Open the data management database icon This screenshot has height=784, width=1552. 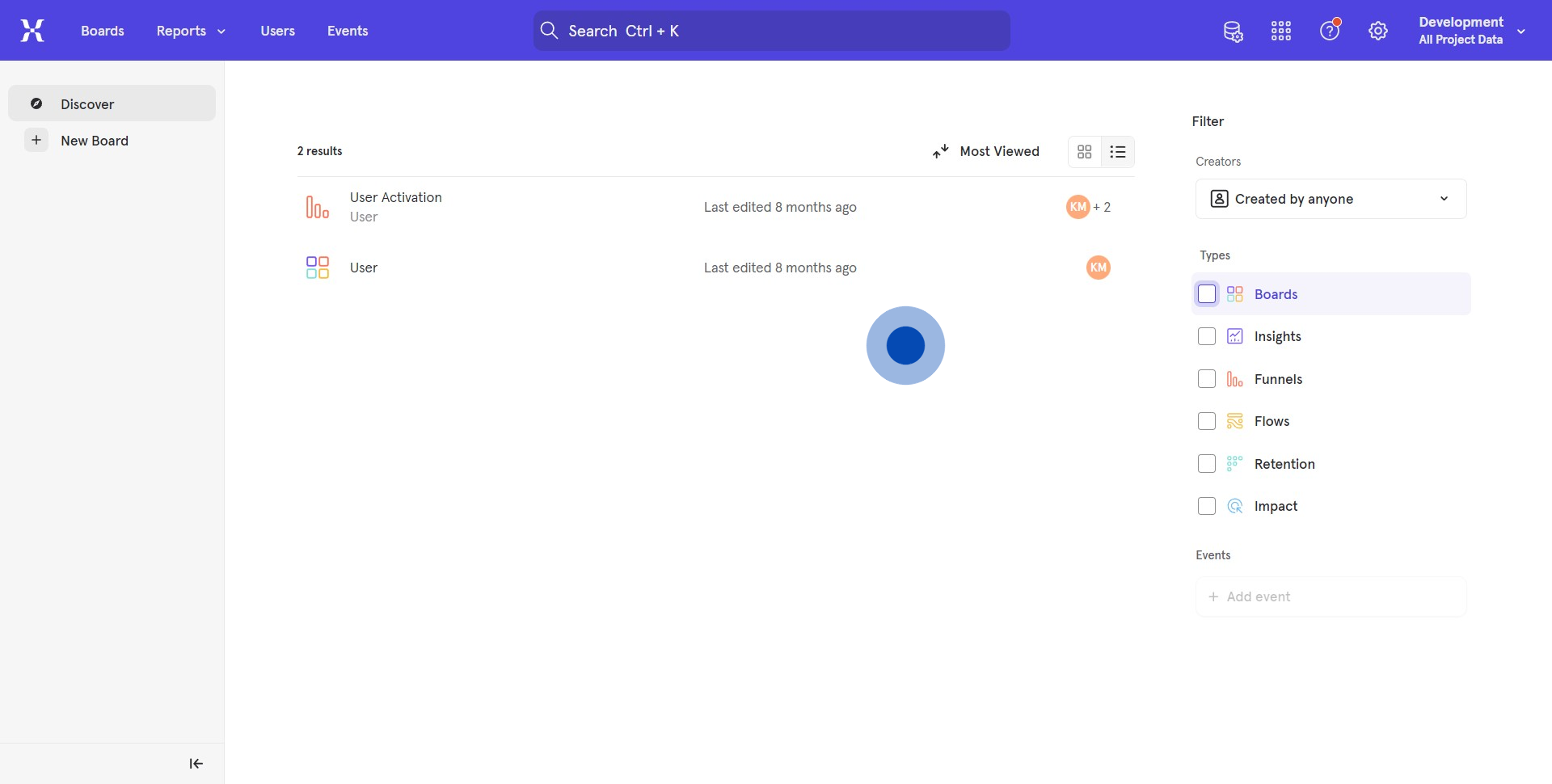click(1233, 32)
